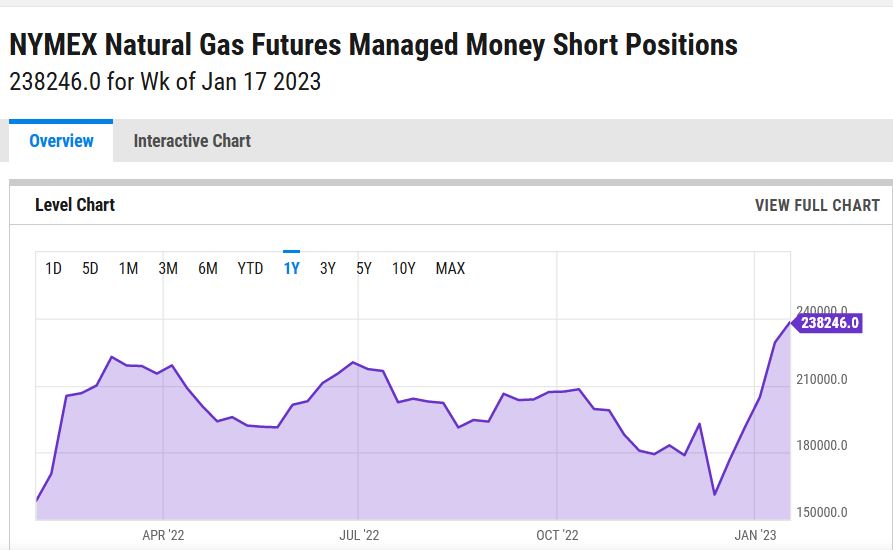Click the OCT '22 axis label

[x=557, y=535]
